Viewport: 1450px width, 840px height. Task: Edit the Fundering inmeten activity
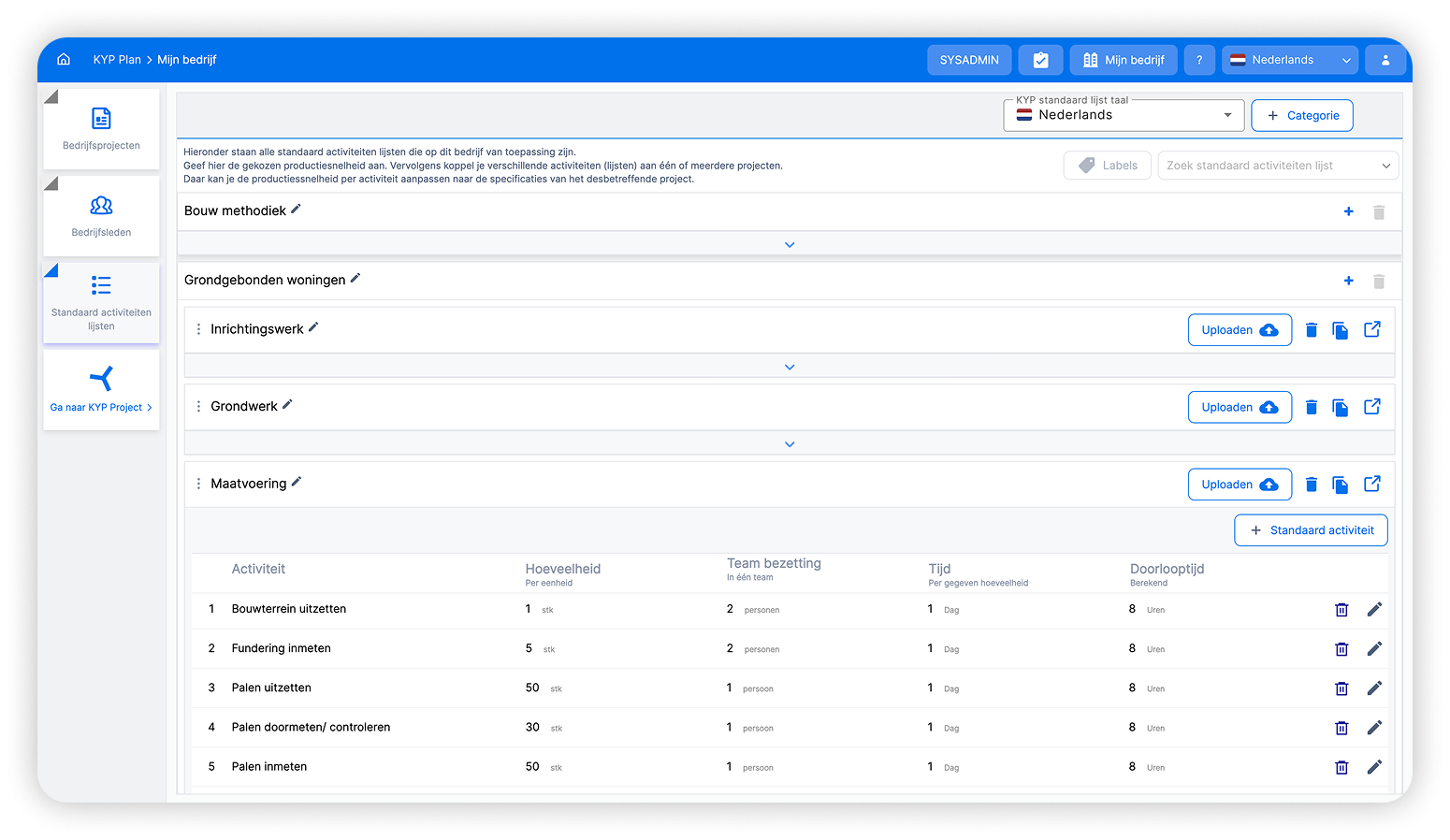pos(1374,649)
